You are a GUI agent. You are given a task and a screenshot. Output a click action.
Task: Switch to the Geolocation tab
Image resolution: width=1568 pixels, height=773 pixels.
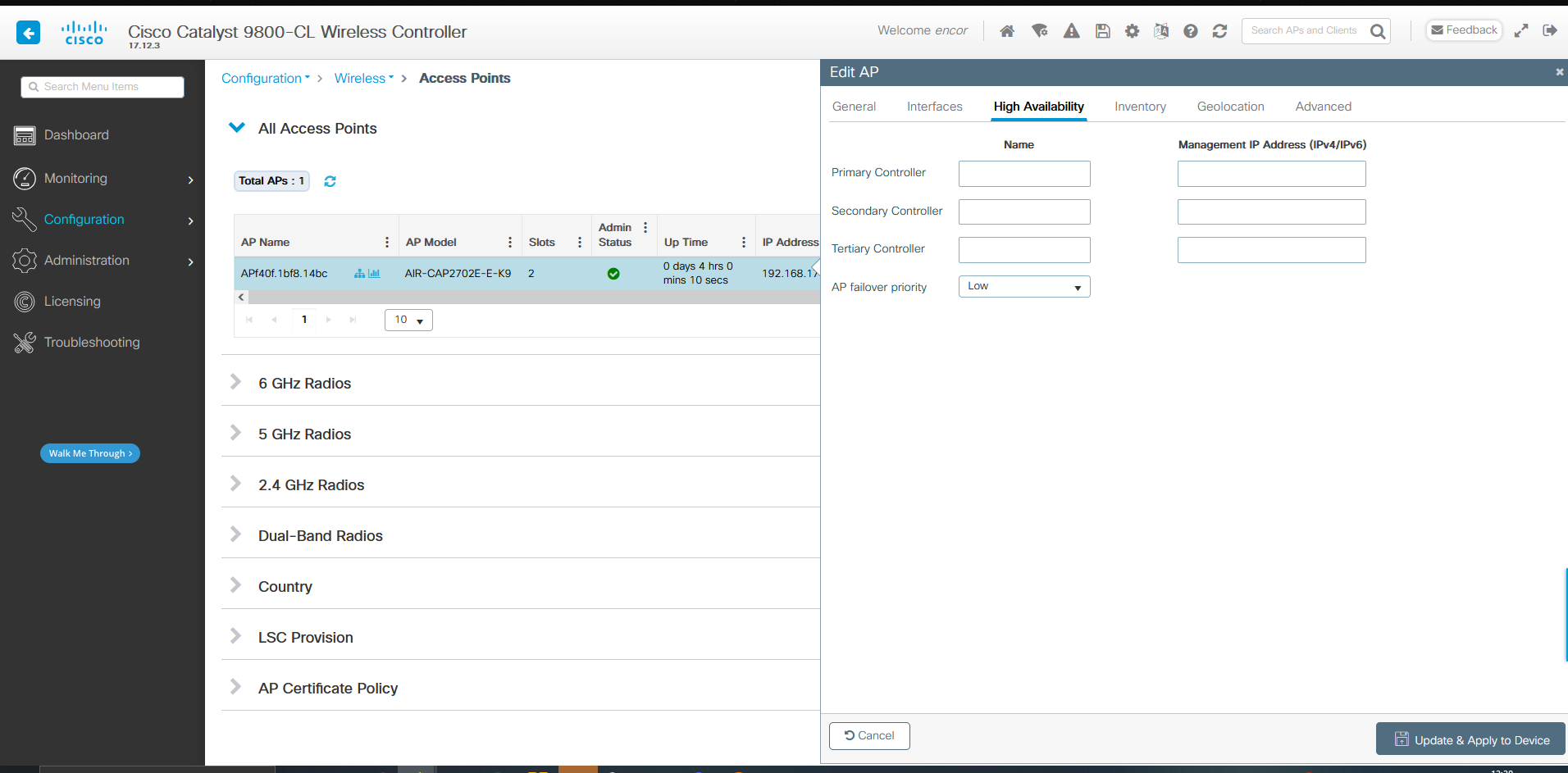[1230, 107]
